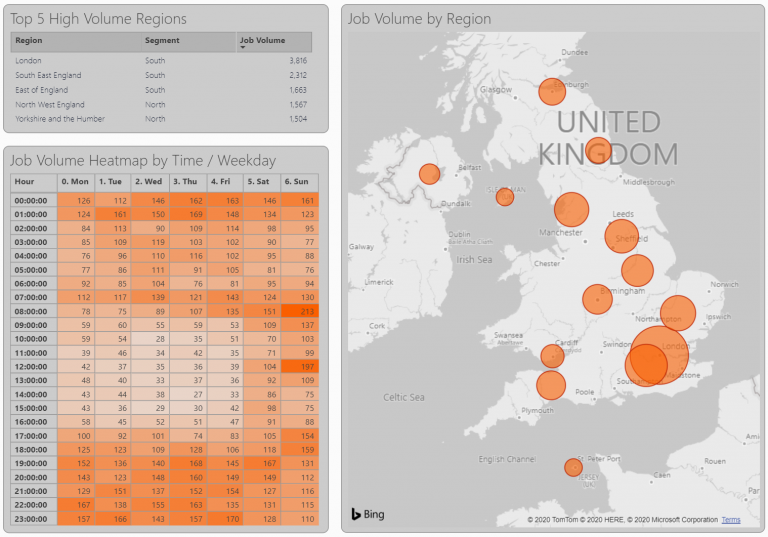This screenshot has width=768, height=537.
Task: Click the bubble over Birmingham
Action: [x=597, y=299]
